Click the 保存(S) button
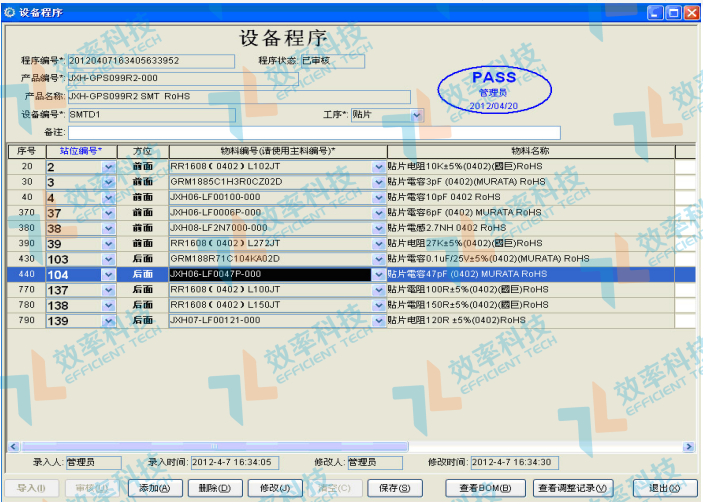703x502 pixels. [390, 488]
